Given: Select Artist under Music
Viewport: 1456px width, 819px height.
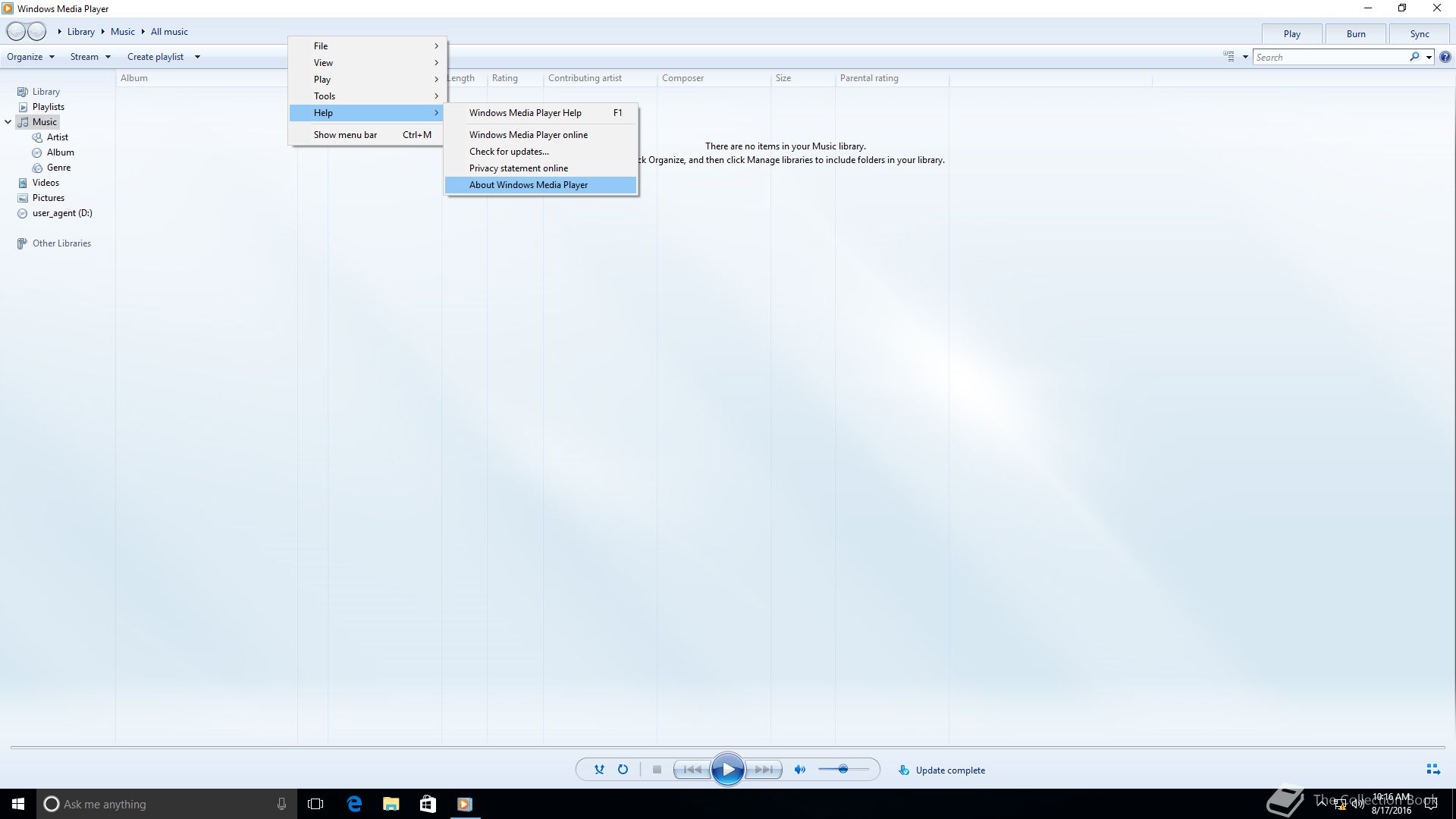Looking at the screenshot, I should coord(57,137).
